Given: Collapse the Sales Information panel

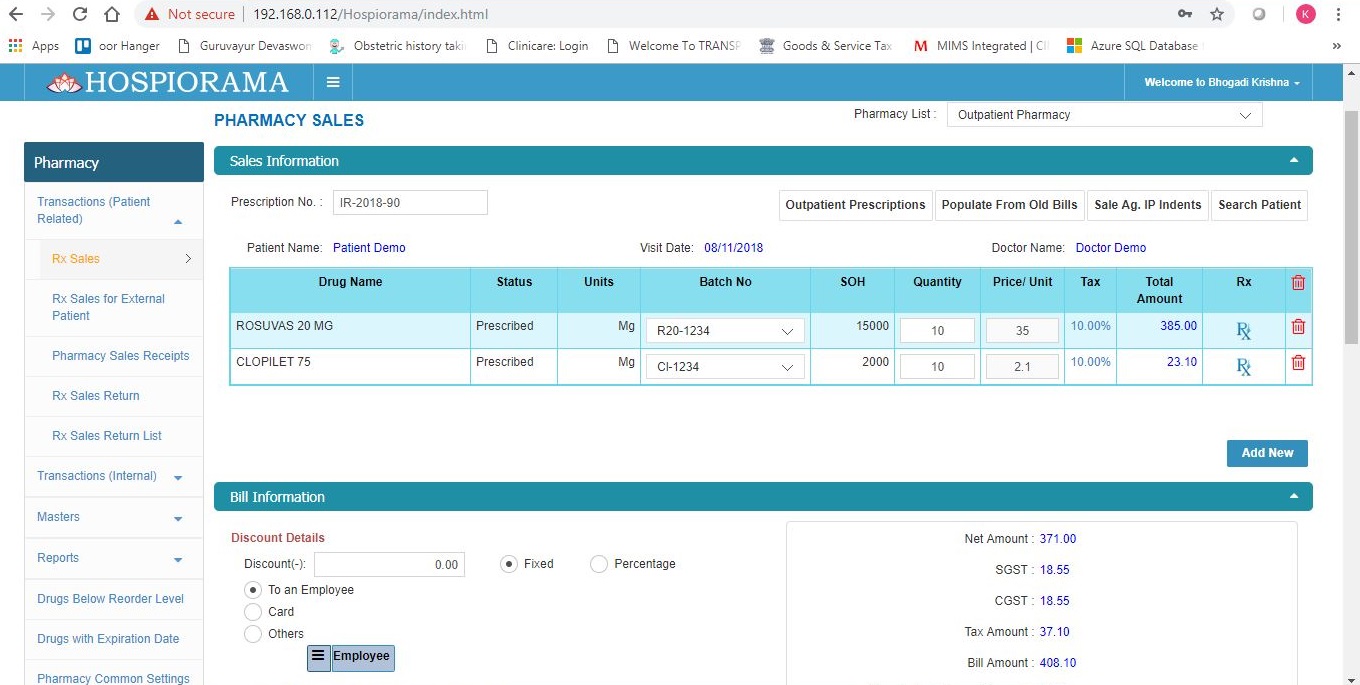Looking at the screenshot, I should pos(1293,160).
